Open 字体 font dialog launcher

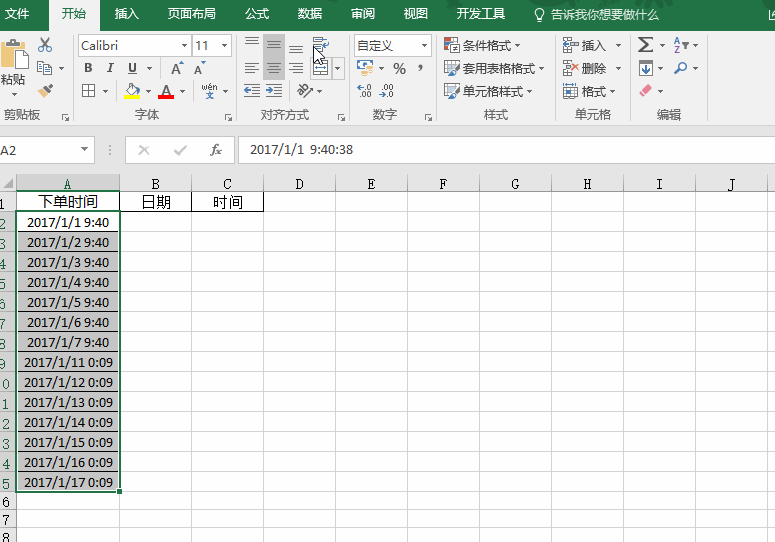[228, 117]
